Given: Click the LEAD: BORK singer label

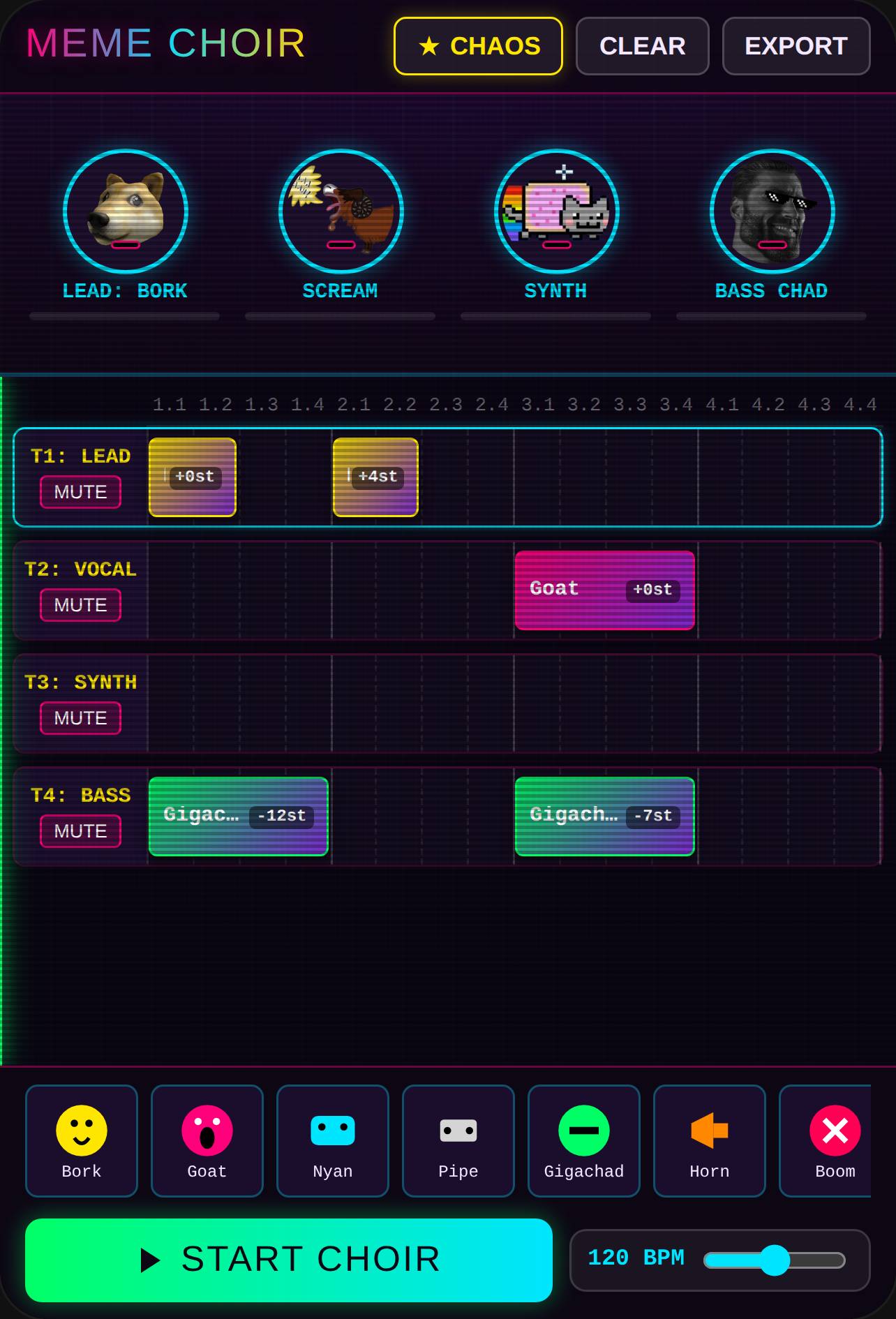Looking at the screenshot, I should point(126,291).
